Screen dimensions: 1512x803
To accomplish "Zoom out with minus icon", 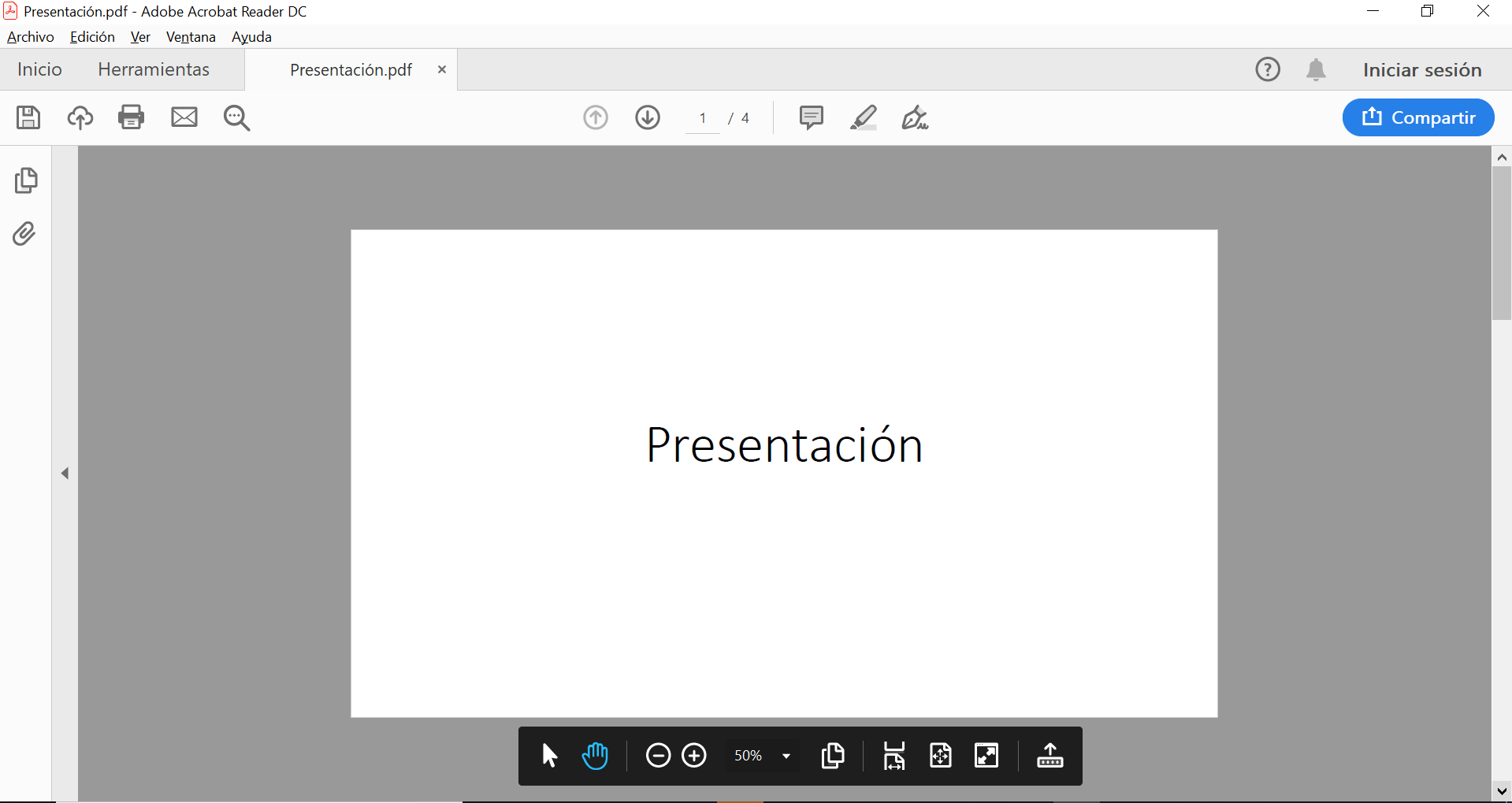I will click(658, 756).
